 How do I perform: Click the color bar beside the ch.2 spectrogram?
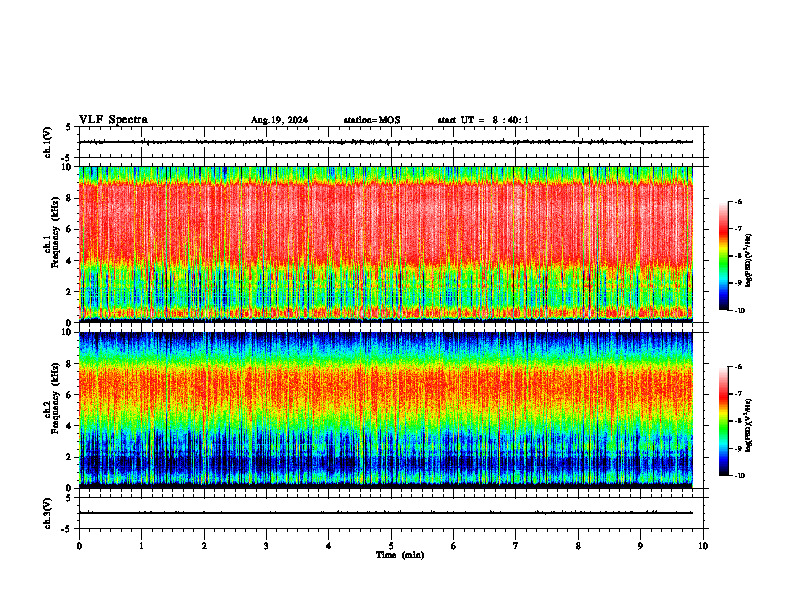pyautogui.click(x=723, y=421)
